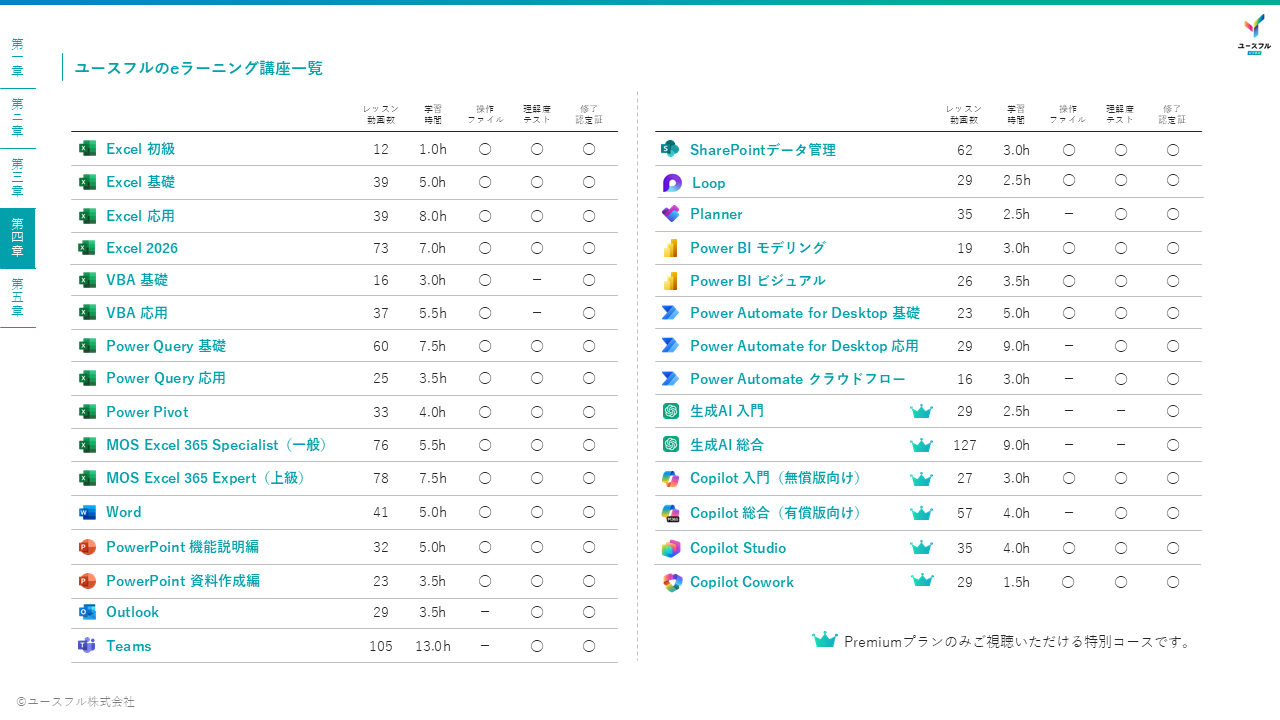Click the Loop icon
The image size is (1280, 720).
672,183
